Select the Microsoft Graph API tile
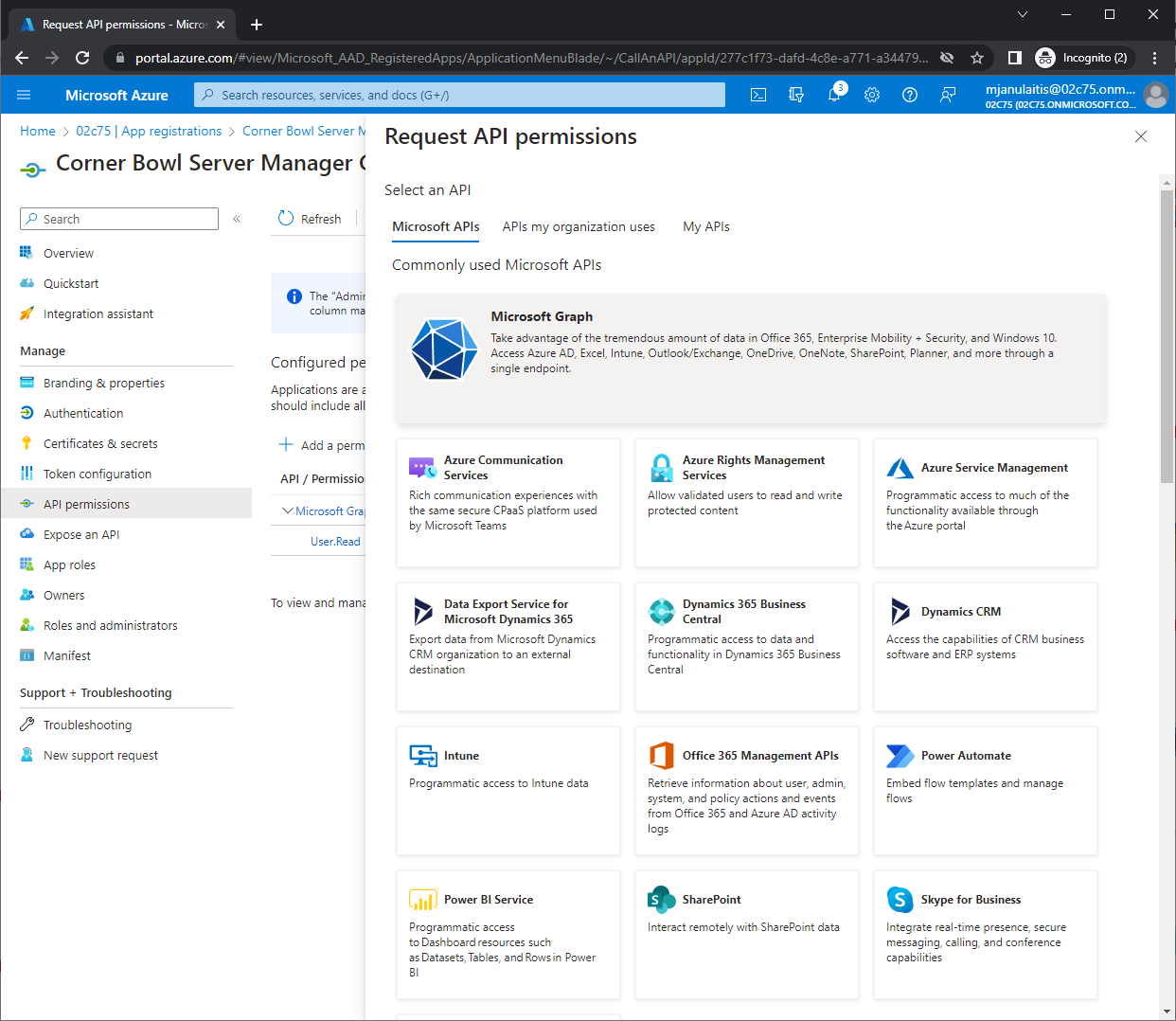Screen dimensions: 1176x1021 (749, 358)
